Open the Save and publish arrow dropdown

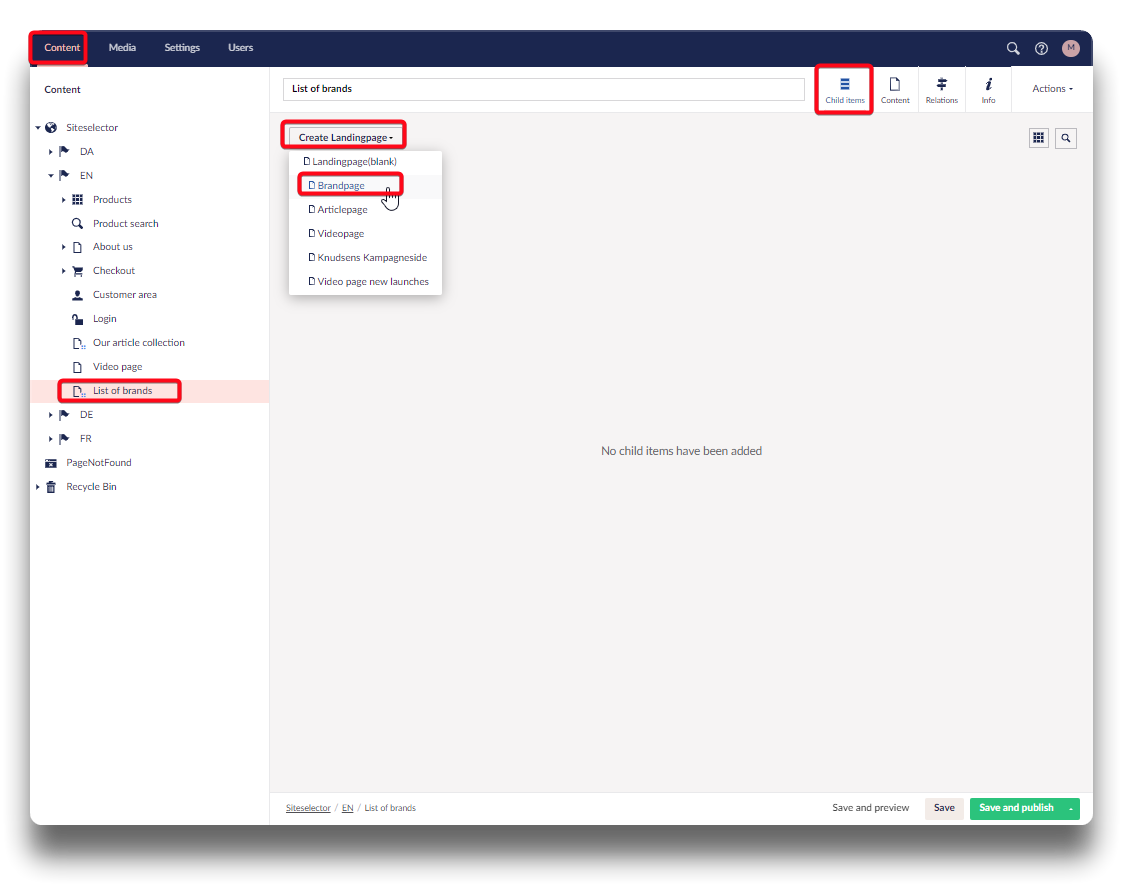[x=1071, y=808]
